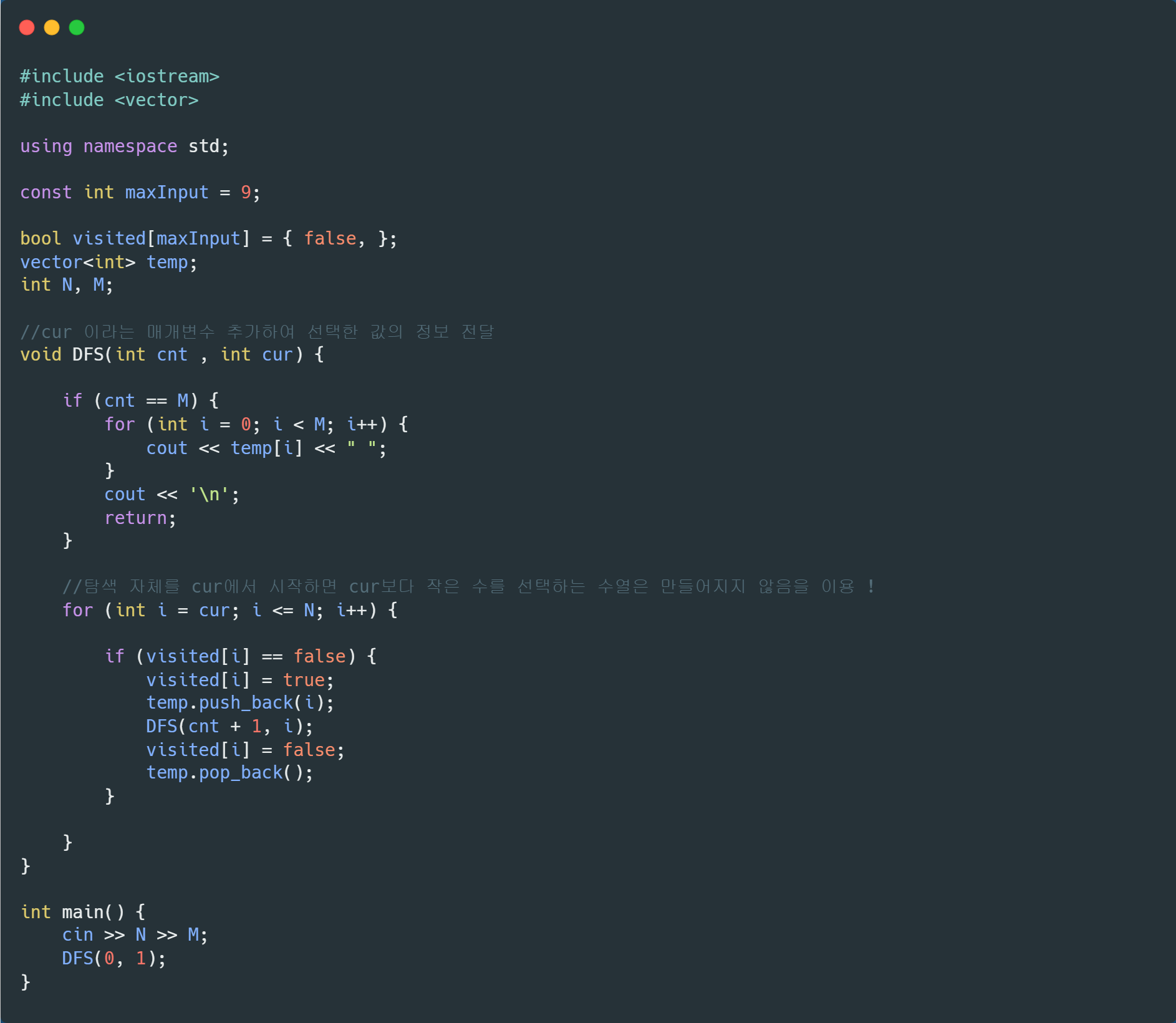Click 'const int maxInput = 9;' line

pyautogui.click(x=140, y=192)
